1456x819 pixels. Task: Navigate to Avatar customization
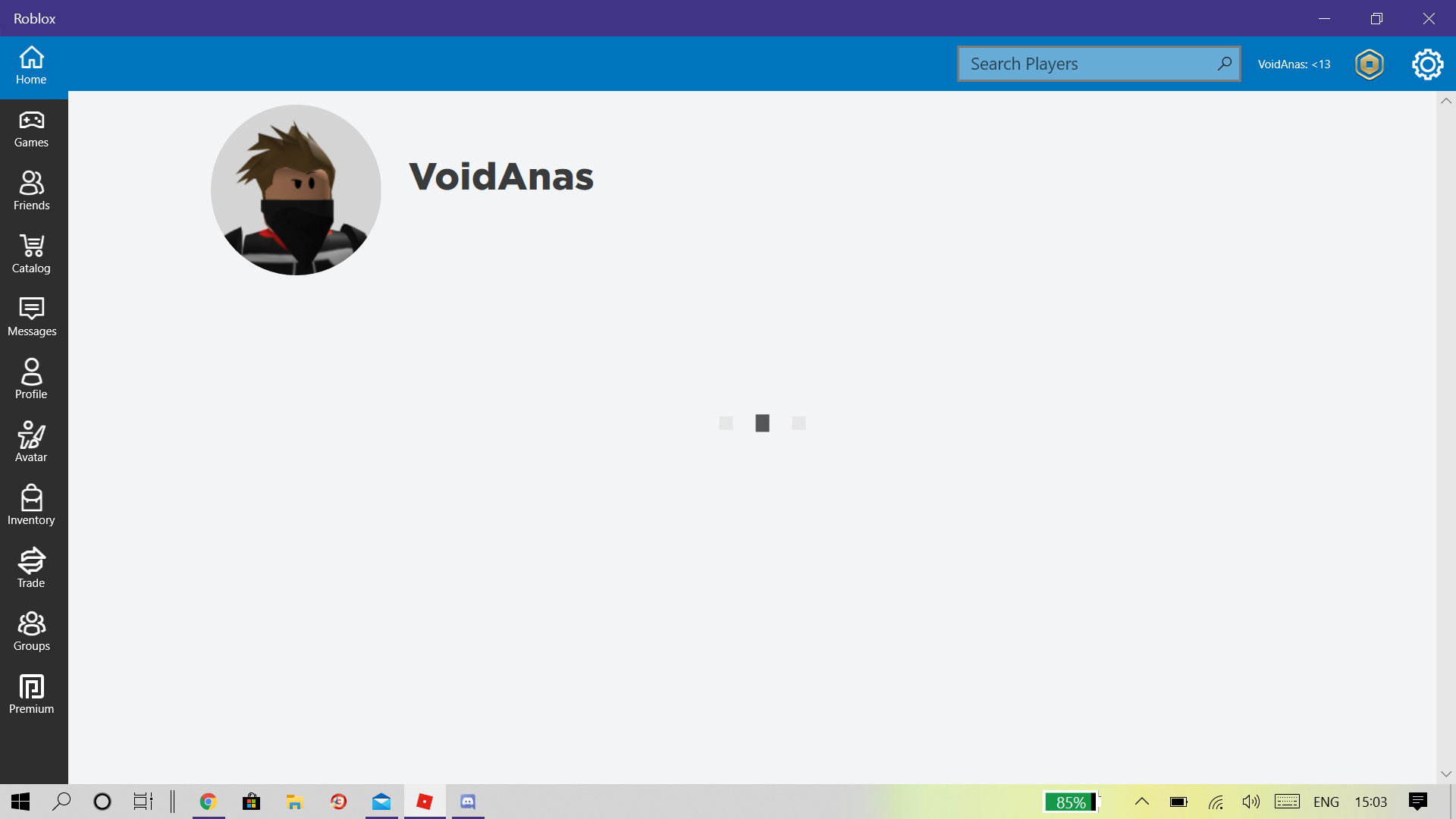tap(31, 441)
